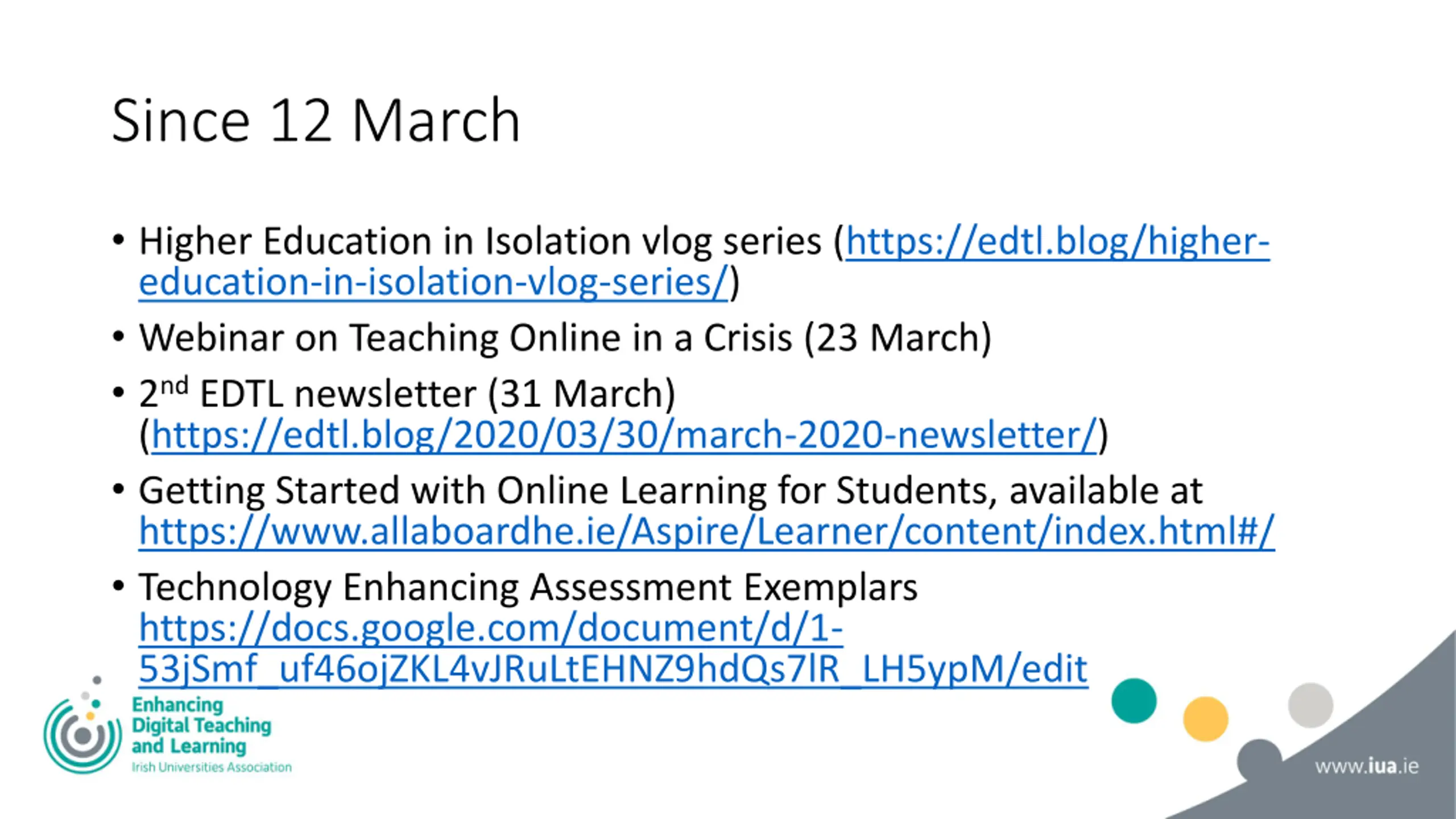Image resolution: width=1456 pixels, height=819 pixels.
Task: Open the March 2020 newsletter link
Action: [x=624, y=436]
